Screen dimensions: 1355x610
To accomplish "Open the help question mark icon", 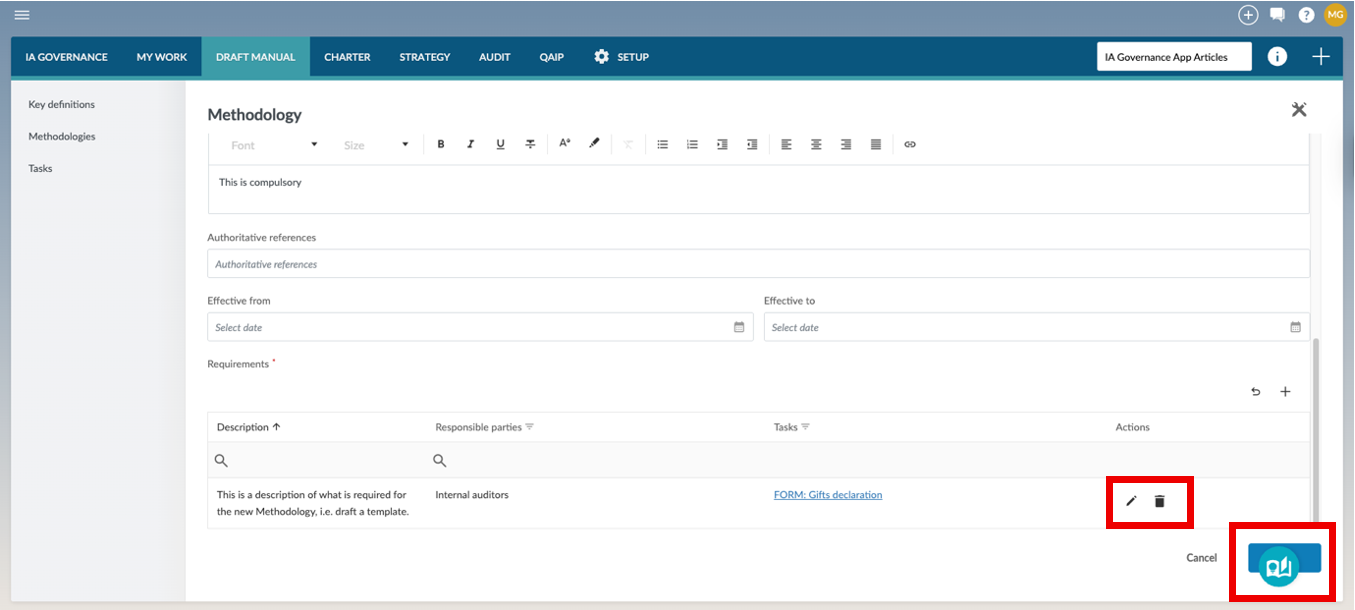I will [x=1306, y=15].
